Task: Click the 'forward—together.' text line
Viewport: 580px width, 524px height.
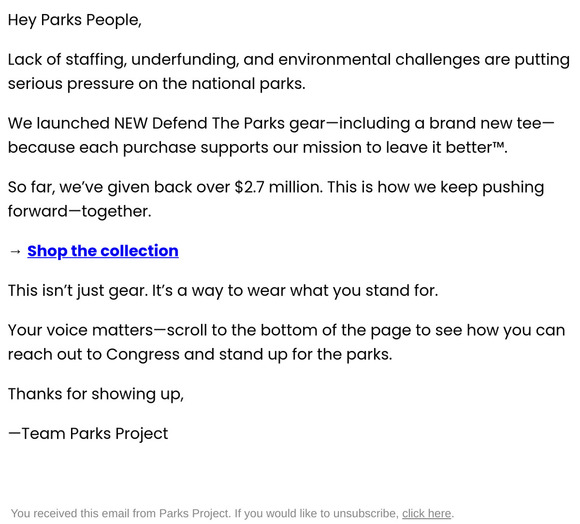Action: click(x=80, y=212)
